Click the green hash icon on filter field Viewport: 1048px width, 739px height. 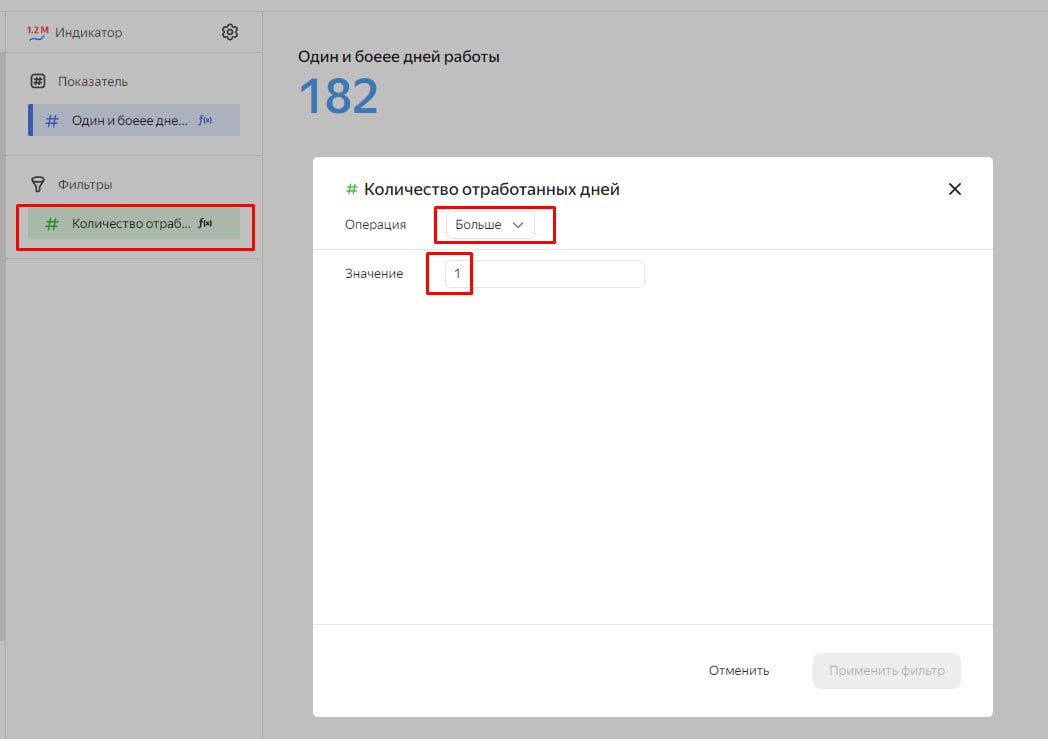coord(51,224)
